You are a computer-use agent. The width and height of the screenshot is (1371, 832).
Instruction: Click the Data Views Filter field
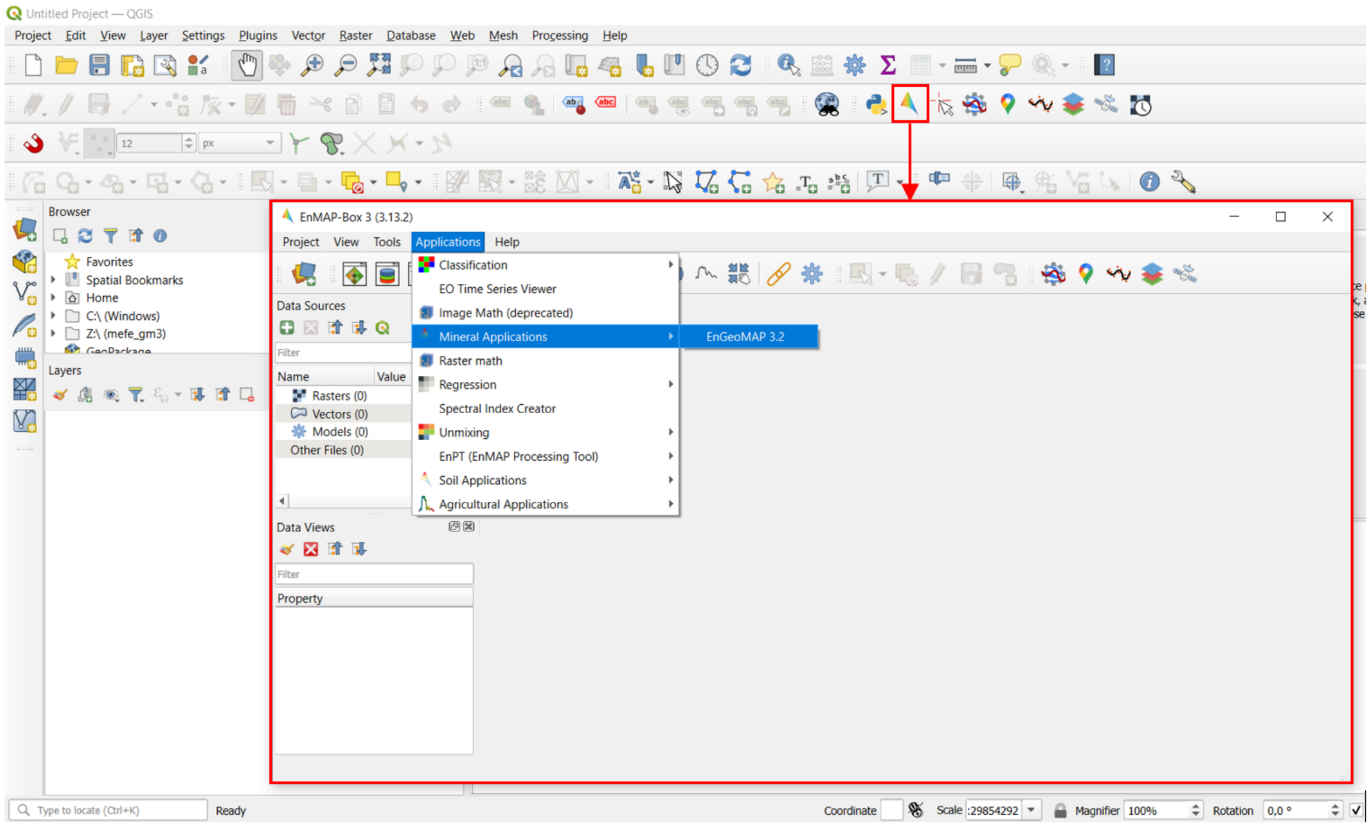(x=374, y=575)
